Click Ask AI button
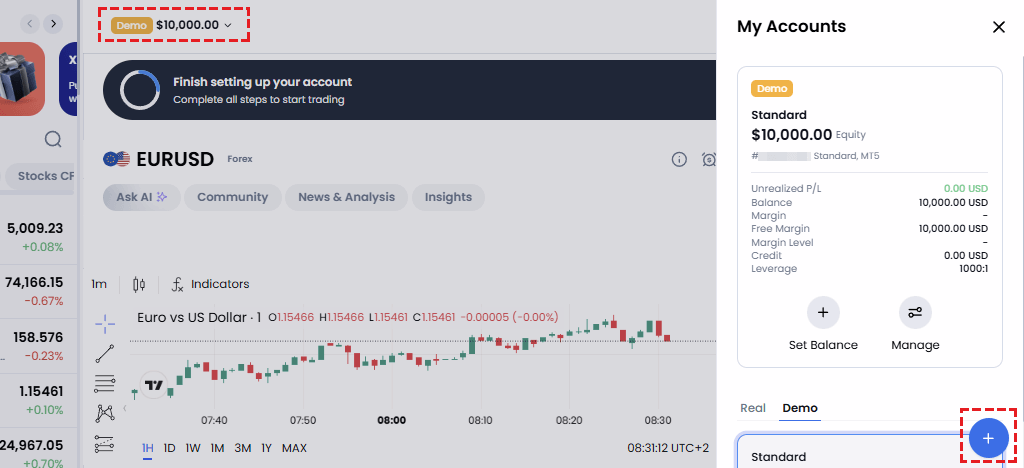1024x468 pixels. point(142,197)
